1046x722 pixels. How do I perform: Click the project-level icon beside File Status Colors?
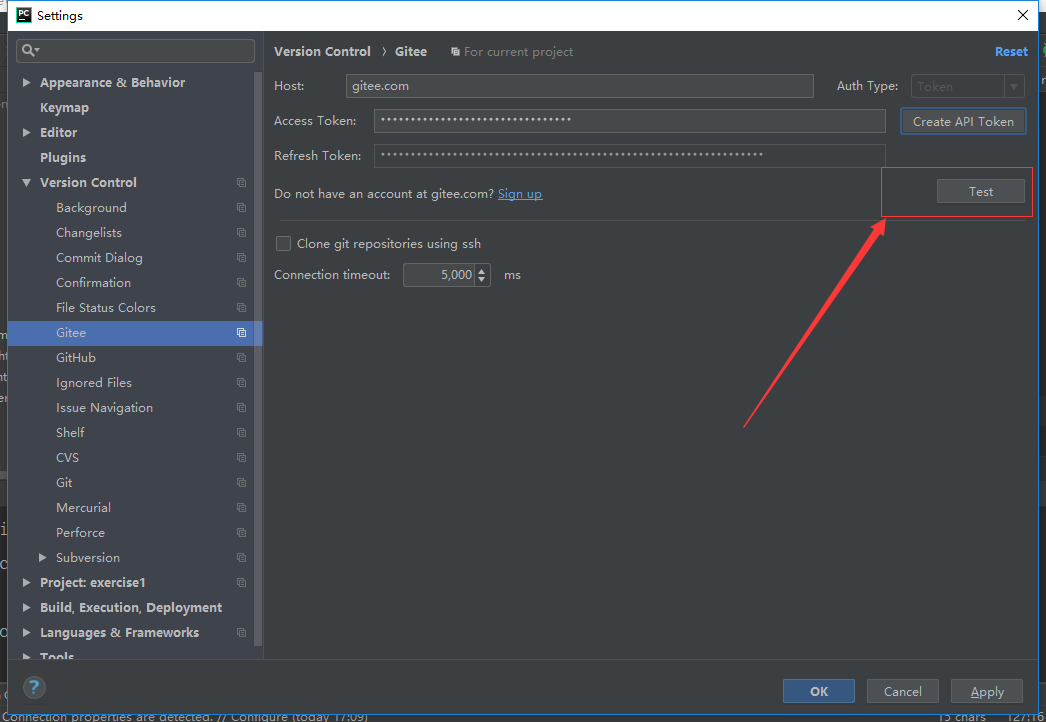click(x=241, y=308)
